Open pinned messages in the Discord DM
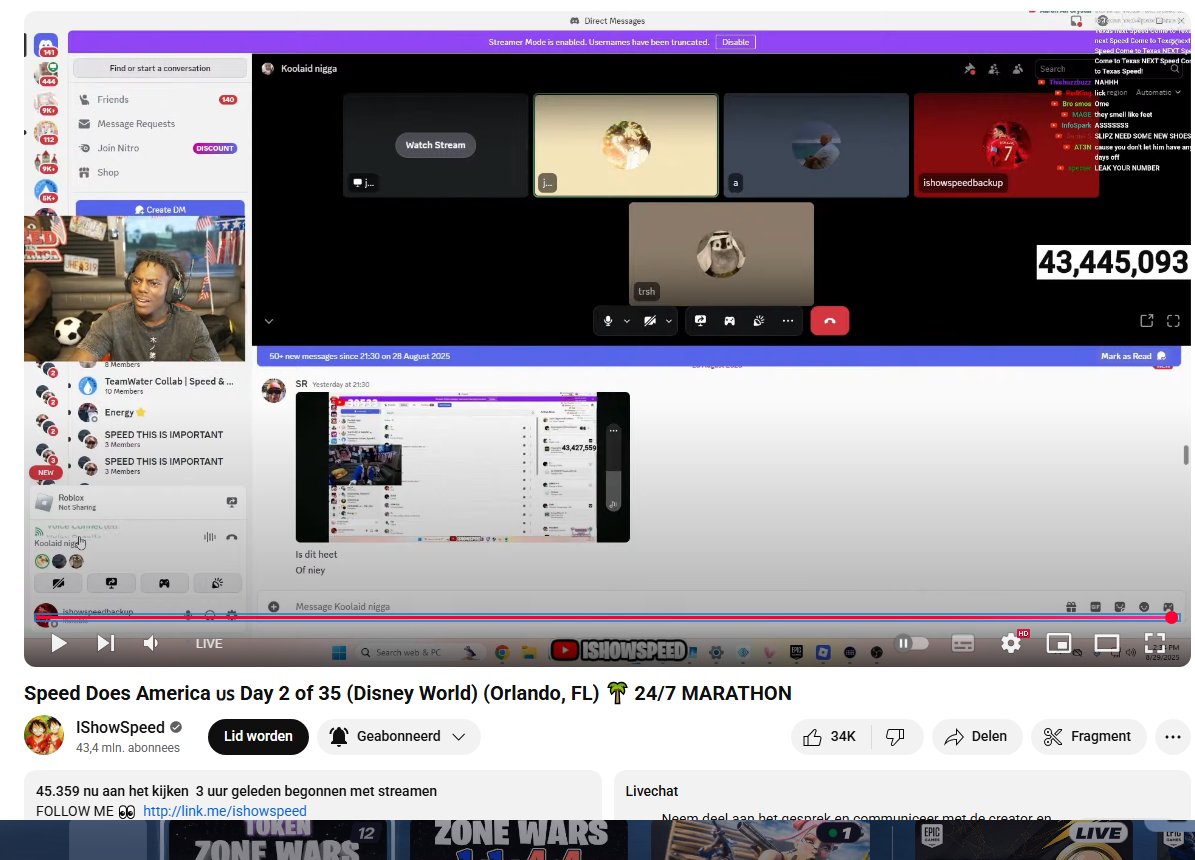This screenshot has width=1195, height=860. 969,69
